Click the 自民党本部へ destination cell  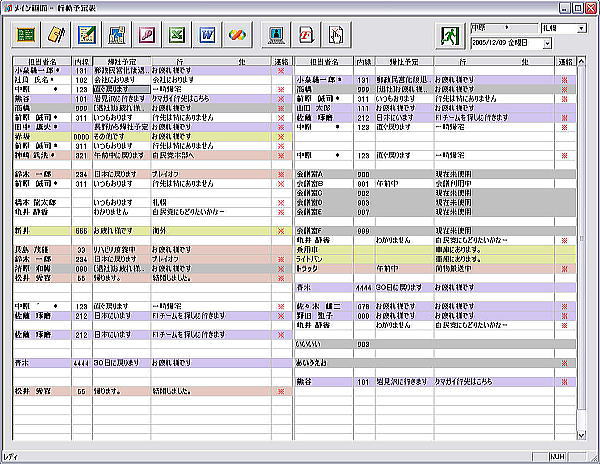click(211, 155)
